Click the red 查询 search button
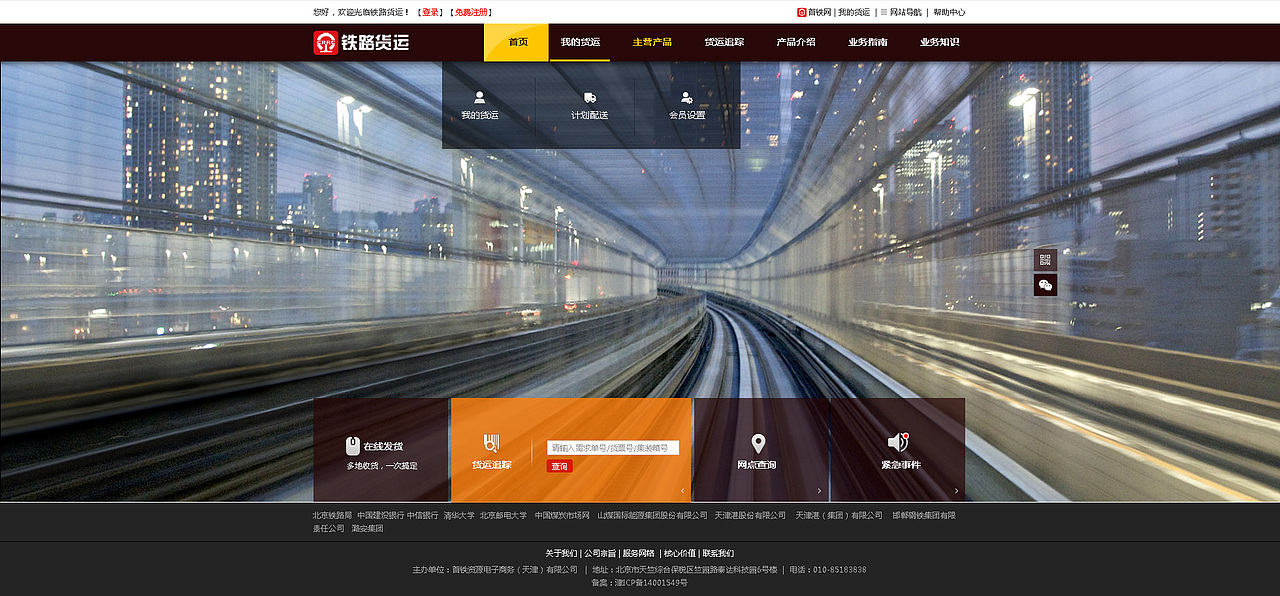 tap(560, 467)
